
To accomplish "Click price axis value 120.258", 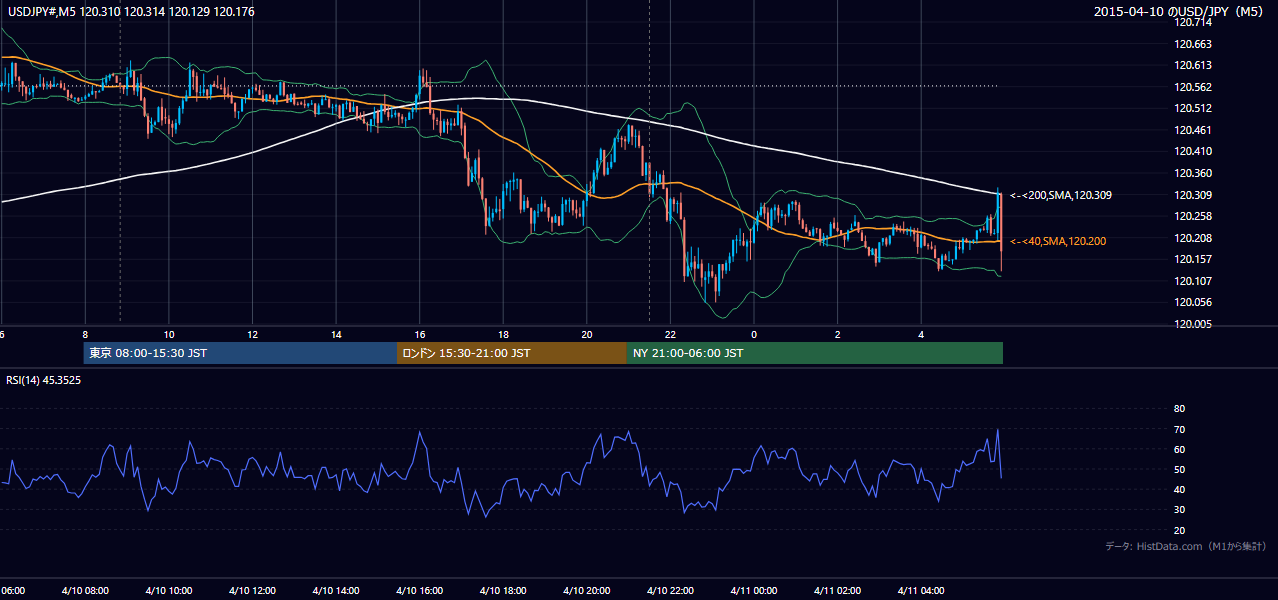I will [x=1195, y=216].
